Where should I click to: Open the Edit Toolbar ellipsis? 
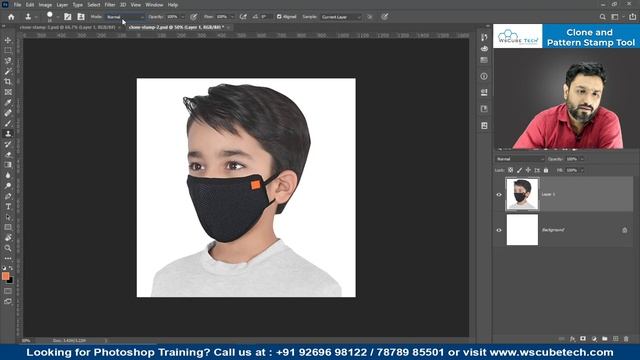point(8,258)
